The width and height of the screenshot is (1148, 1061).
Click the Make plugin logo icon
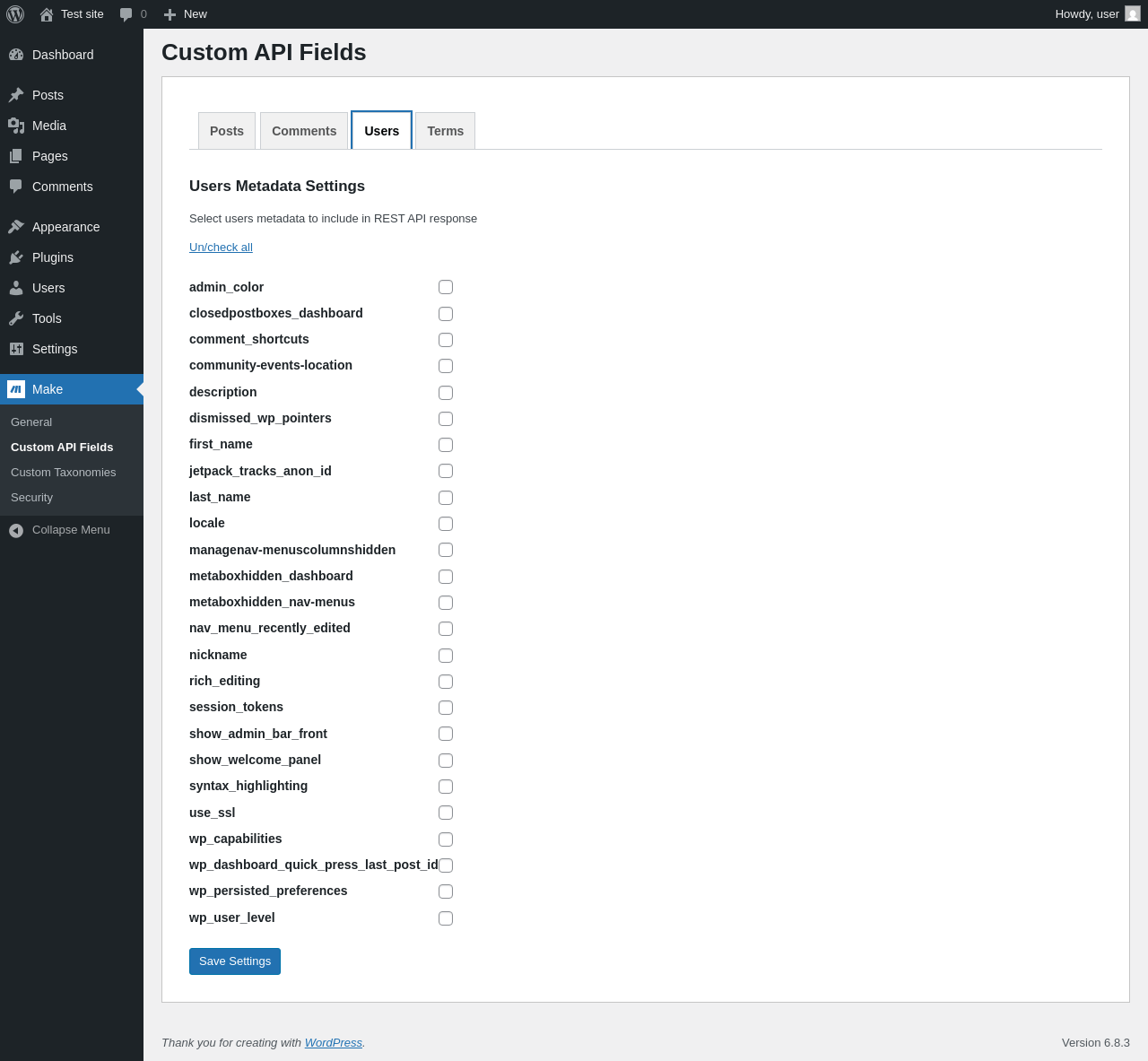point(16,389)
